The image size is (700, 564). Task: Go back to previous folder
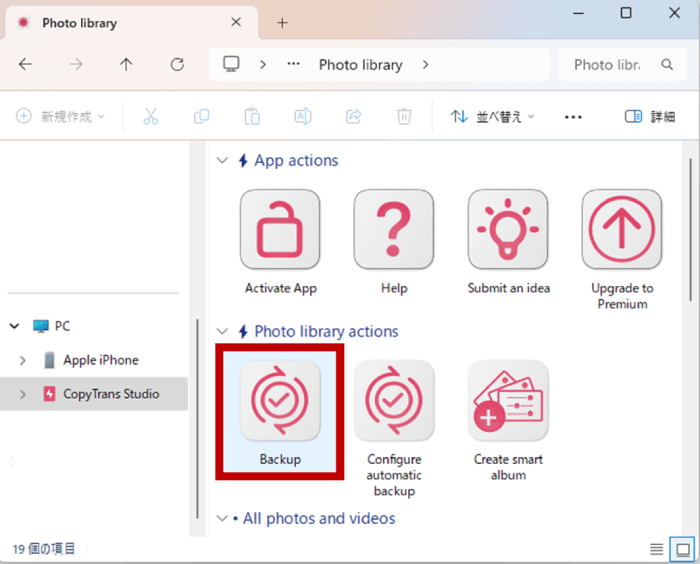click(25, 65)
